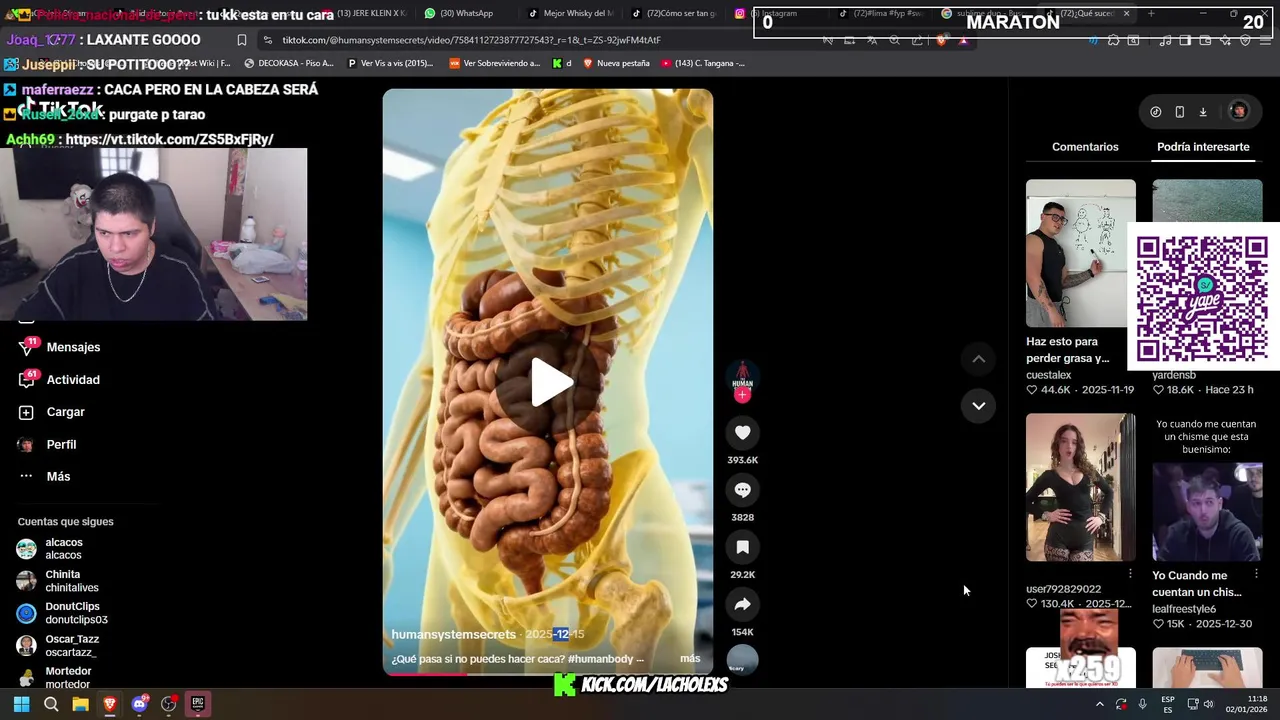Open File Explorer from the taskbar
The height and width of the screenshot is (720, 1280).
point(80,704)
